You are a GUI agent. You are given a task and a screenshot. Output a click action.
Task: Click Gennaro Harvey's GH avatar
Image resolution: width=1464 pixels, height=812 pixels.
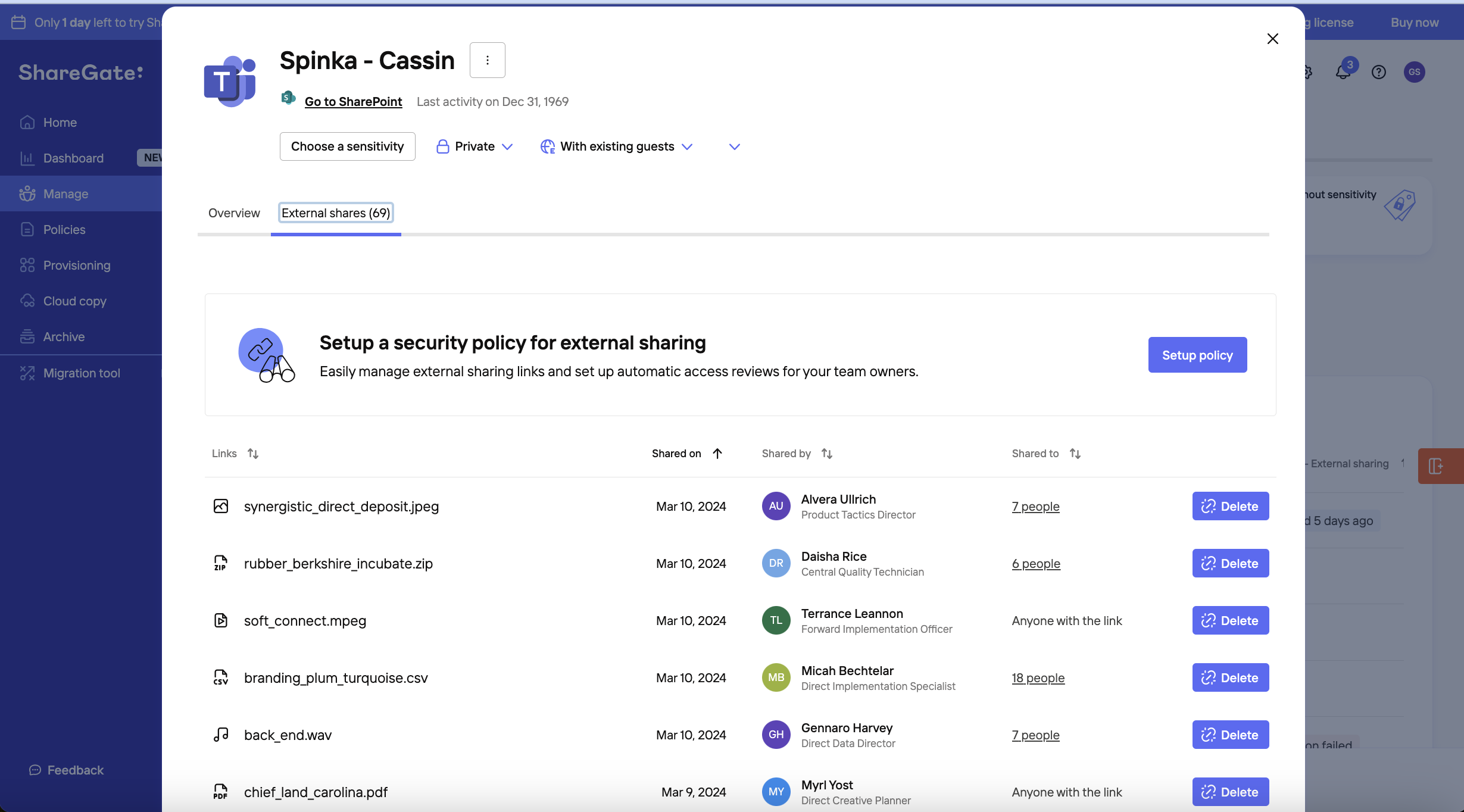[x=776, y=735]
